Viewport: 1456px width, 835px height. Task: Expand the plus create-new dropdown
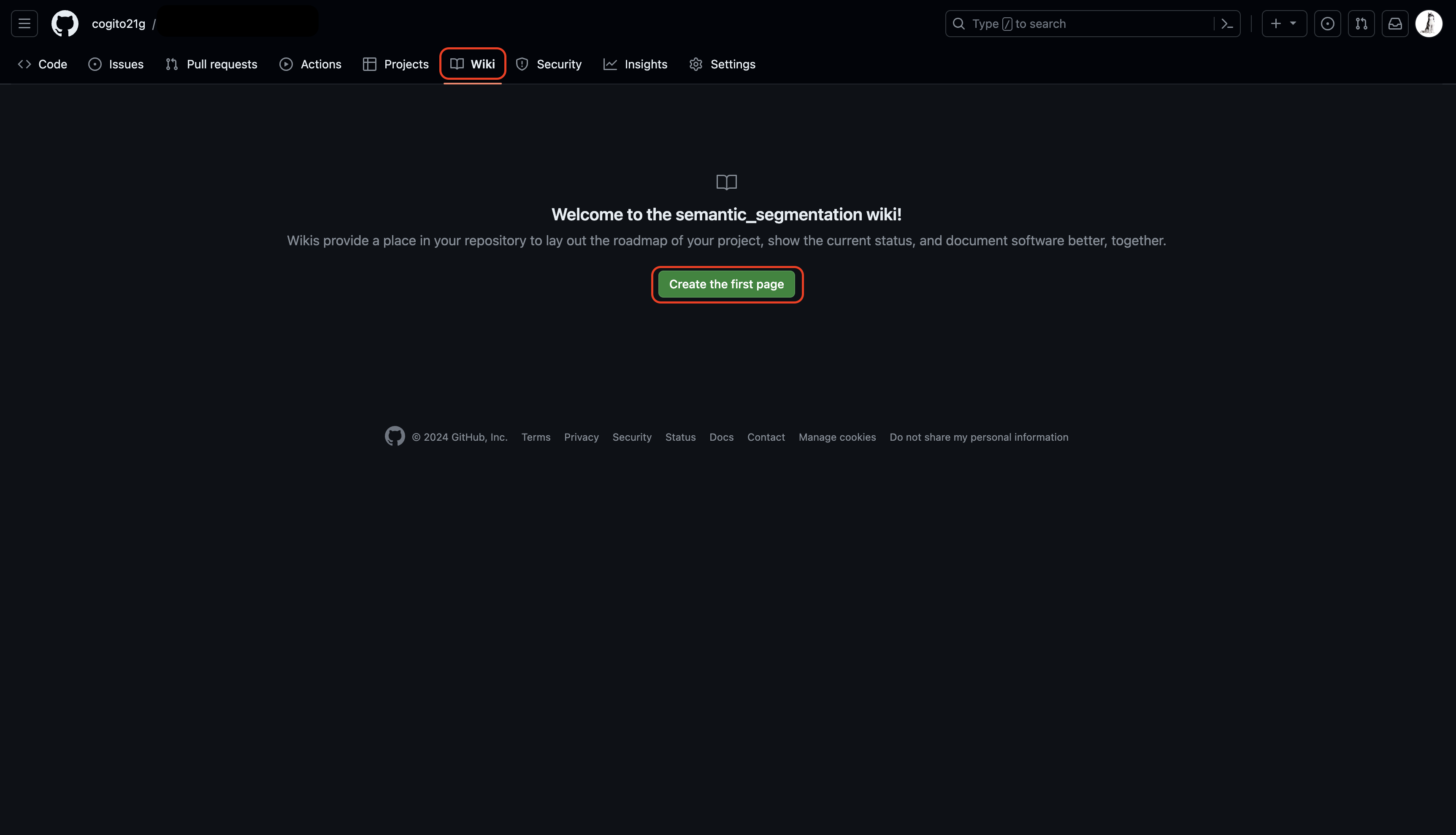click(x=1283, y=24)
